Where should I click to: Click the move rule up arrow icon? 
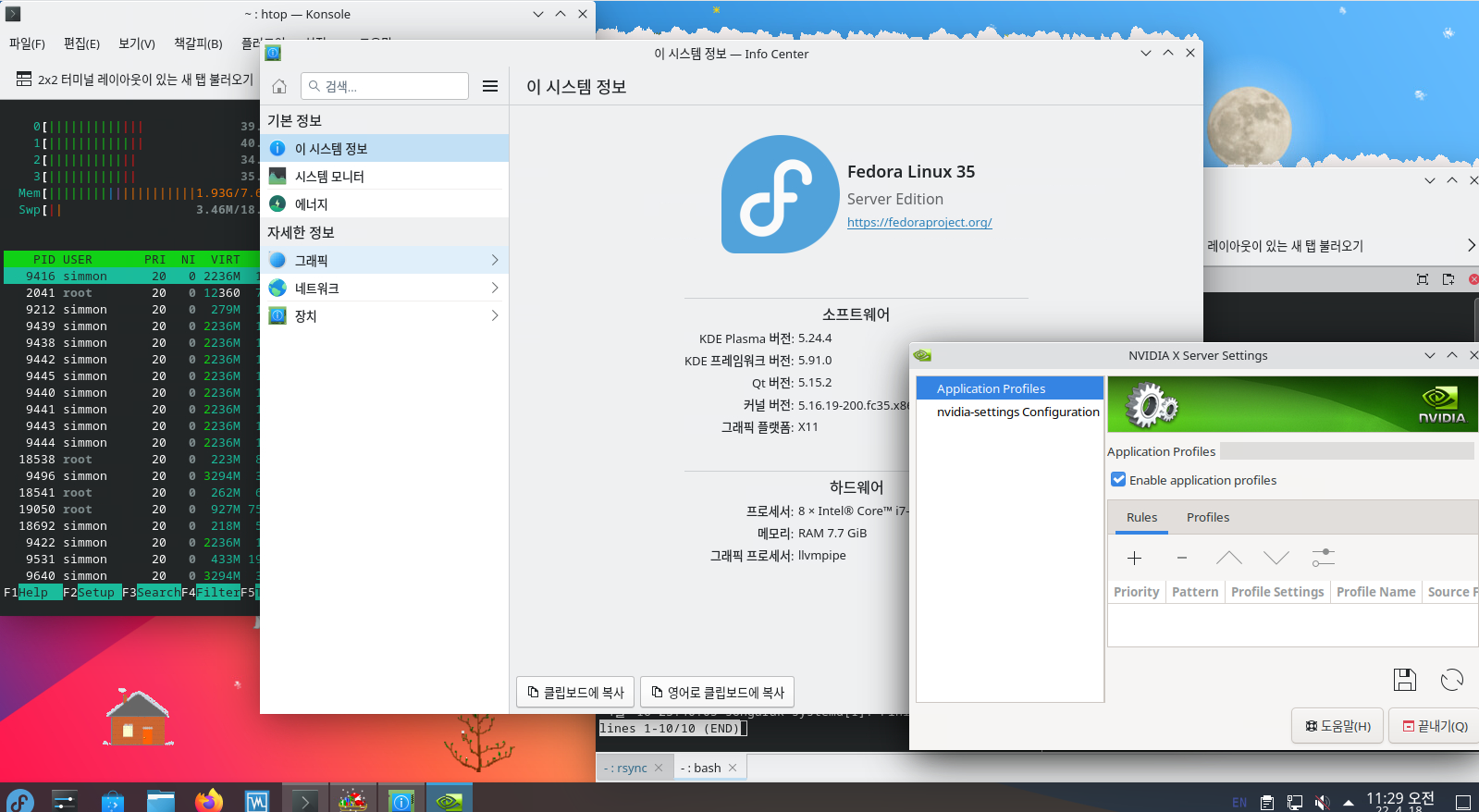click(x=1229, y=558)
